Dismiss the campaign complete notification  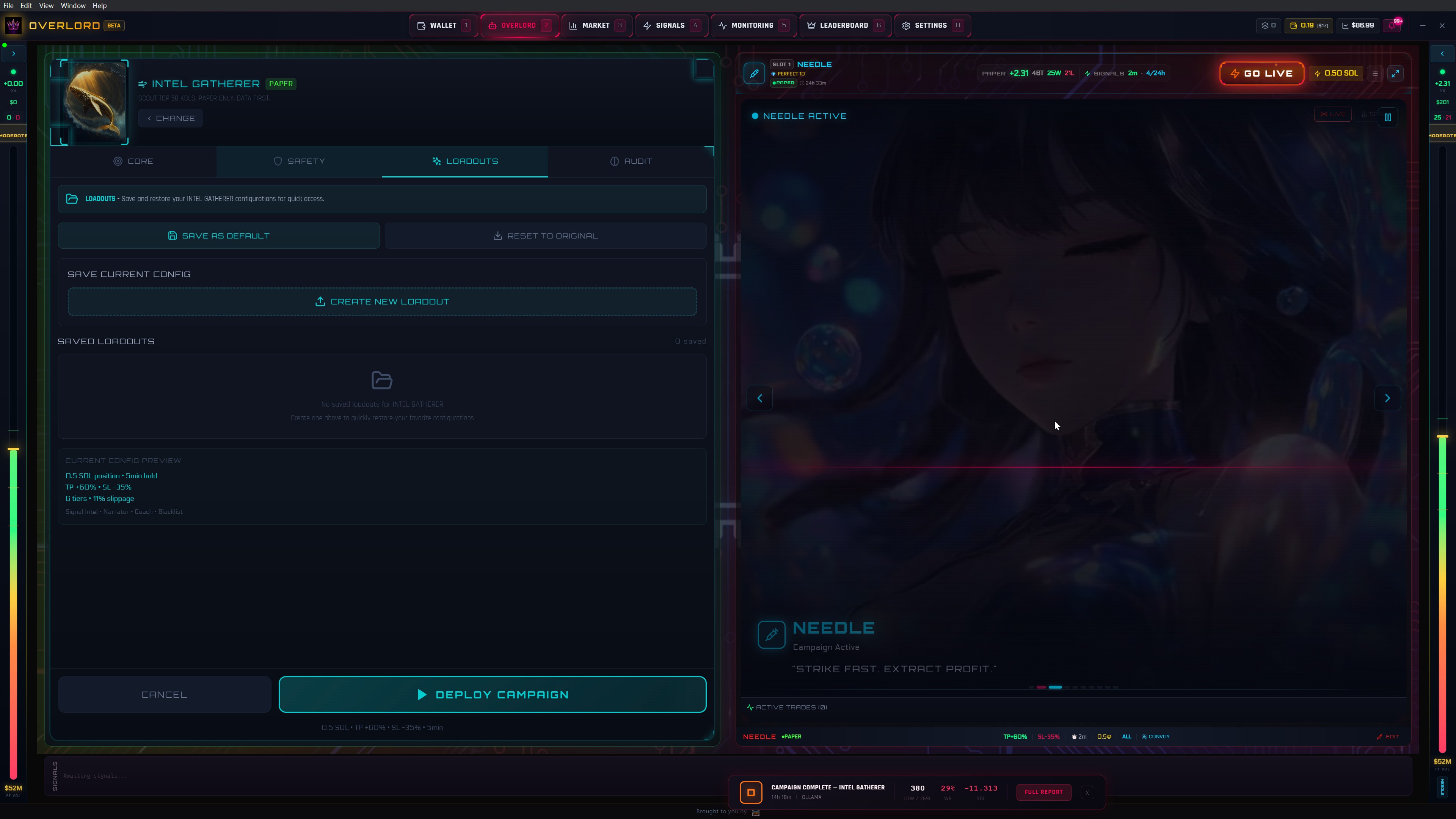coord(1087,792)
